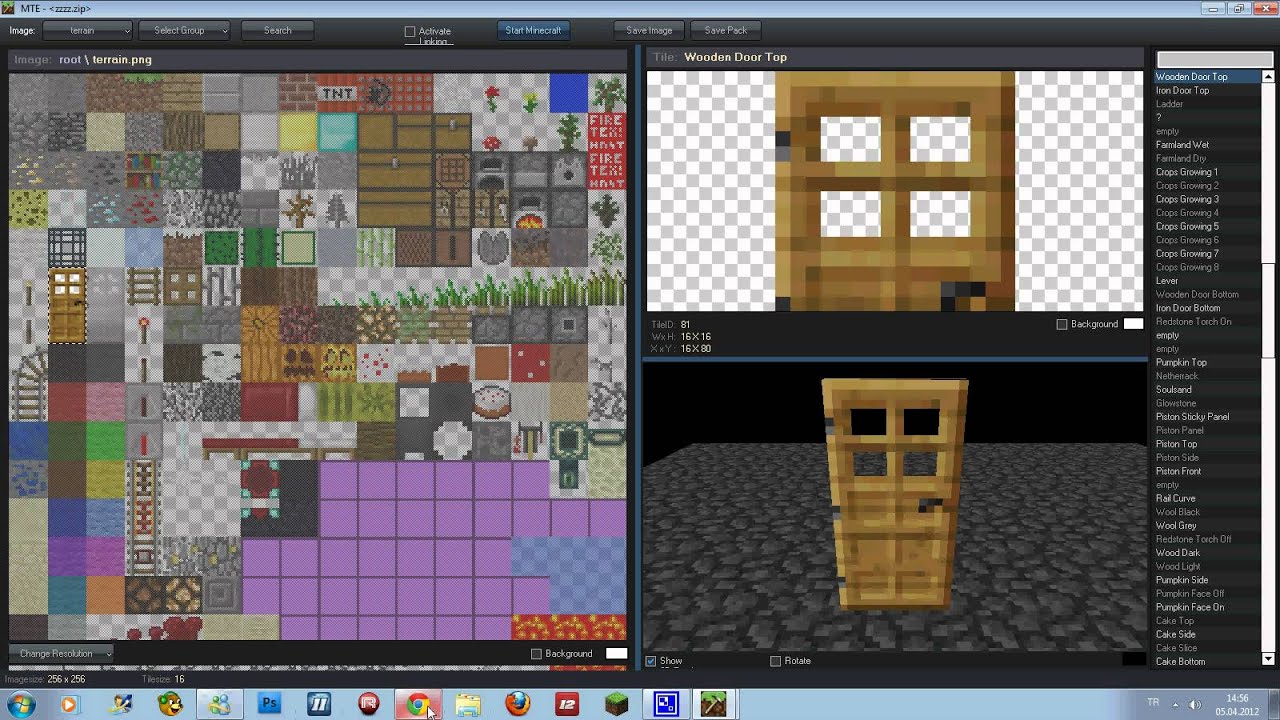This screenshot has width=1280, height=720.
Task: Open Windows Explorer folder in taskbar
Action: 468,704
